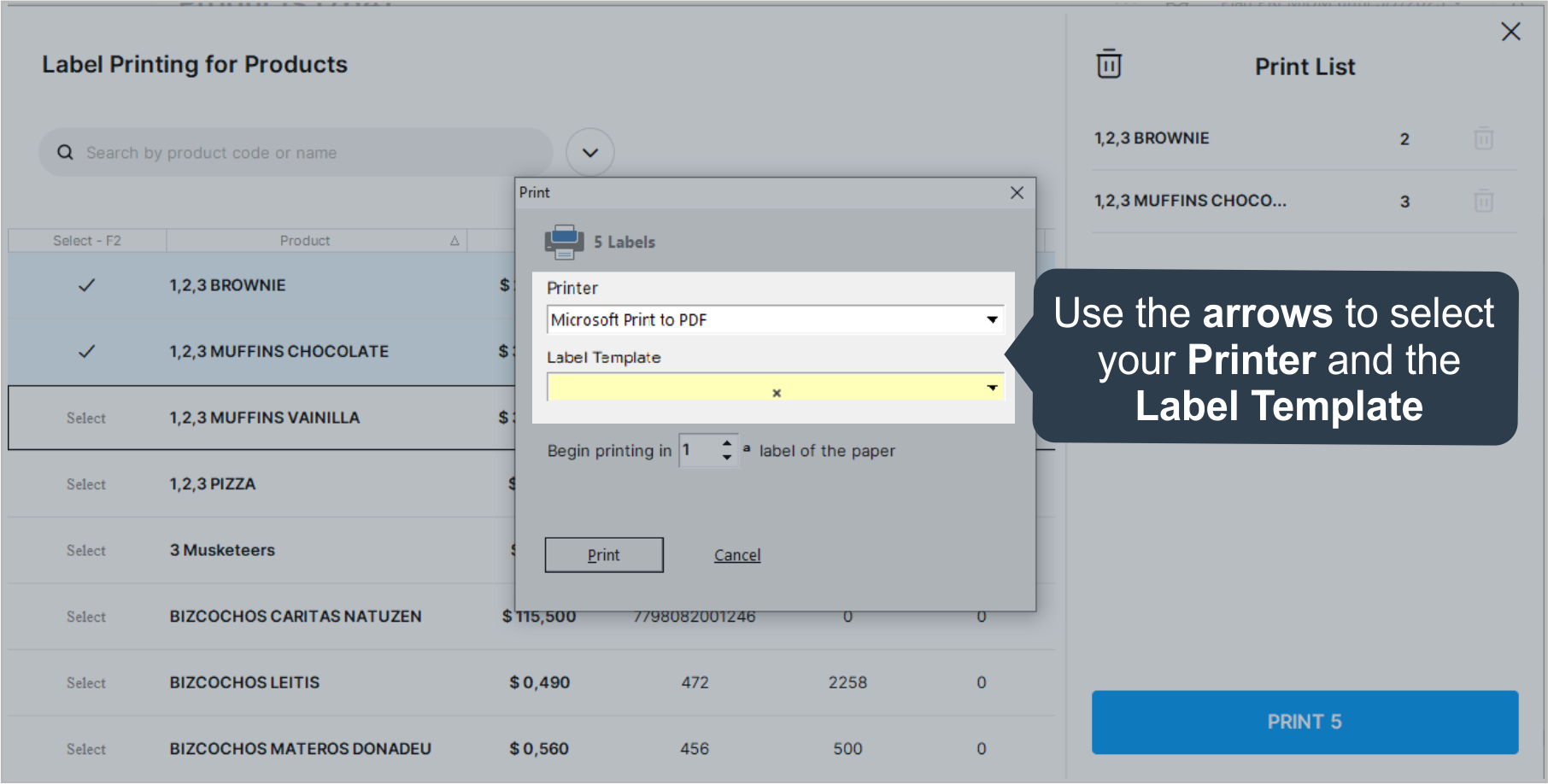Click the search magnifier icon
This screenshot has width=1548, height=784.
(x=65, y=153)
